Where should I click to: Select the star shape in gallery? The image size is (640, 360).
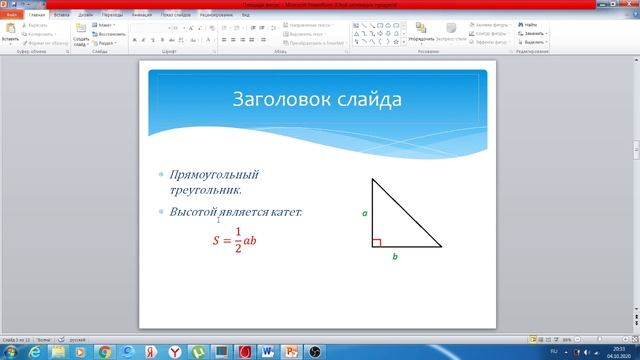(396, 42)
